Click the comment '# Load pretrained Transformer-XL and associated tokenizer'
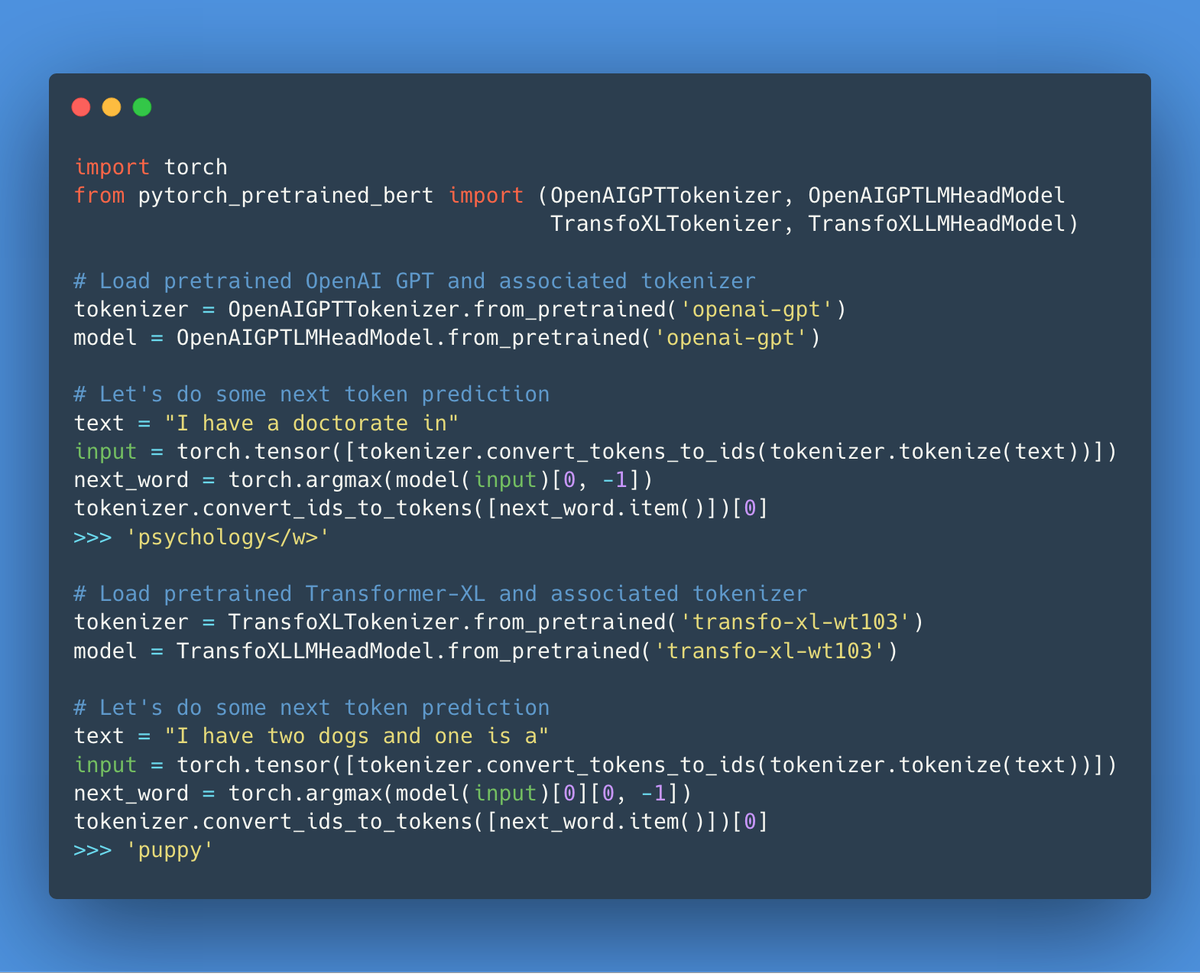Viewport: 1200px width, 974px height. click(x=440, y=594)
